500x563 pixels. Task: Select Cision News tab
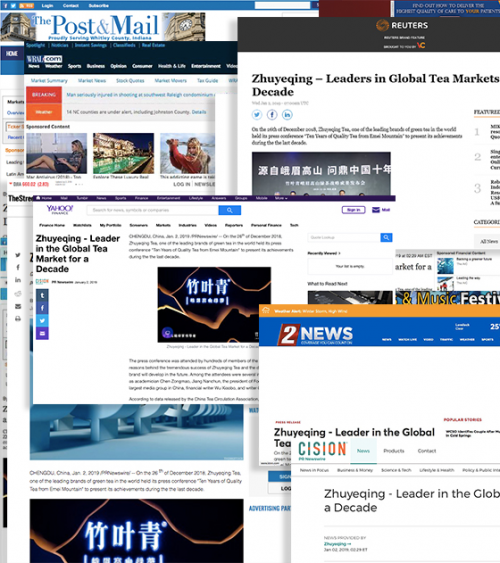363,451
